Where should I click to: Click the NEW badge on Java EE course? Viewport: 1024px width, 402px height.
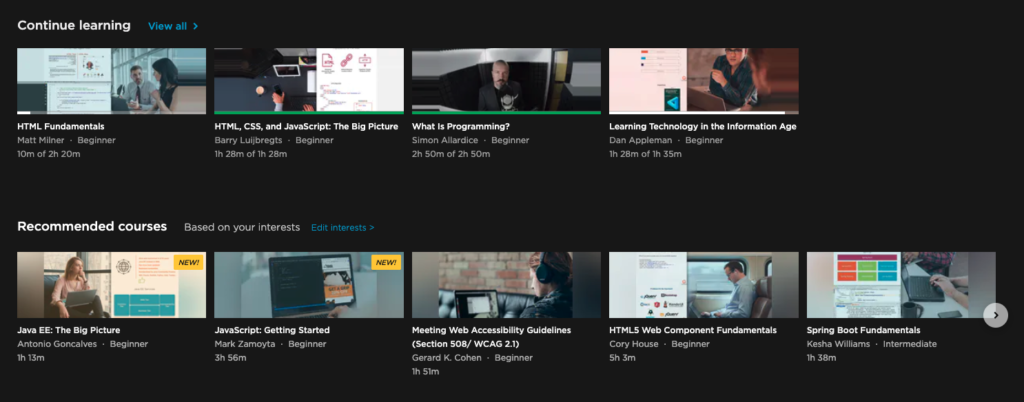(x=188, y=263)
